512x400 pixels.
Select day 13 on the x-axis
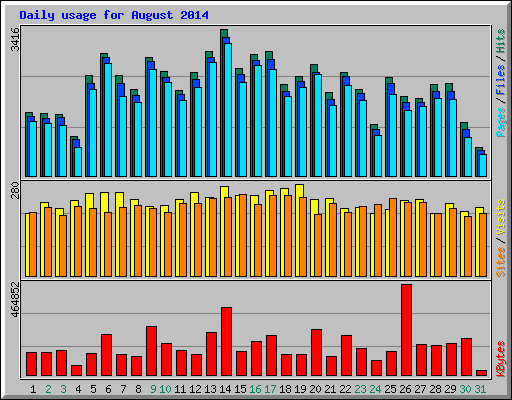click(x=210, y=389)
